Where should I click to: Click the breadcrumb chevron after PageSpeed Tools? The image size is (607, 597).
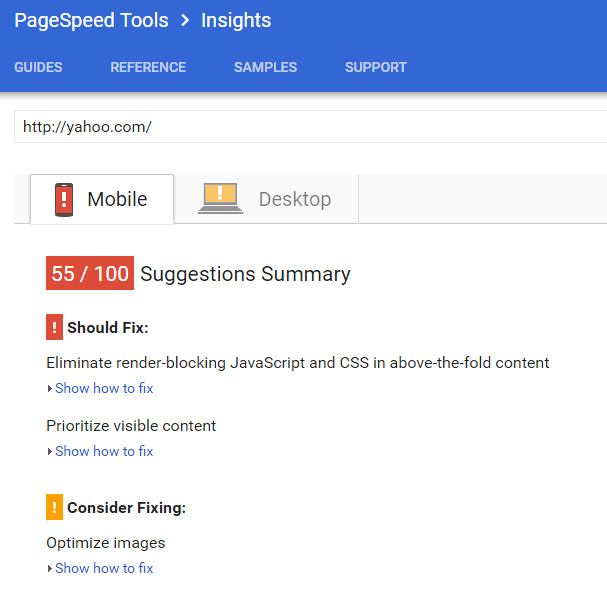[x=185, y=20]
